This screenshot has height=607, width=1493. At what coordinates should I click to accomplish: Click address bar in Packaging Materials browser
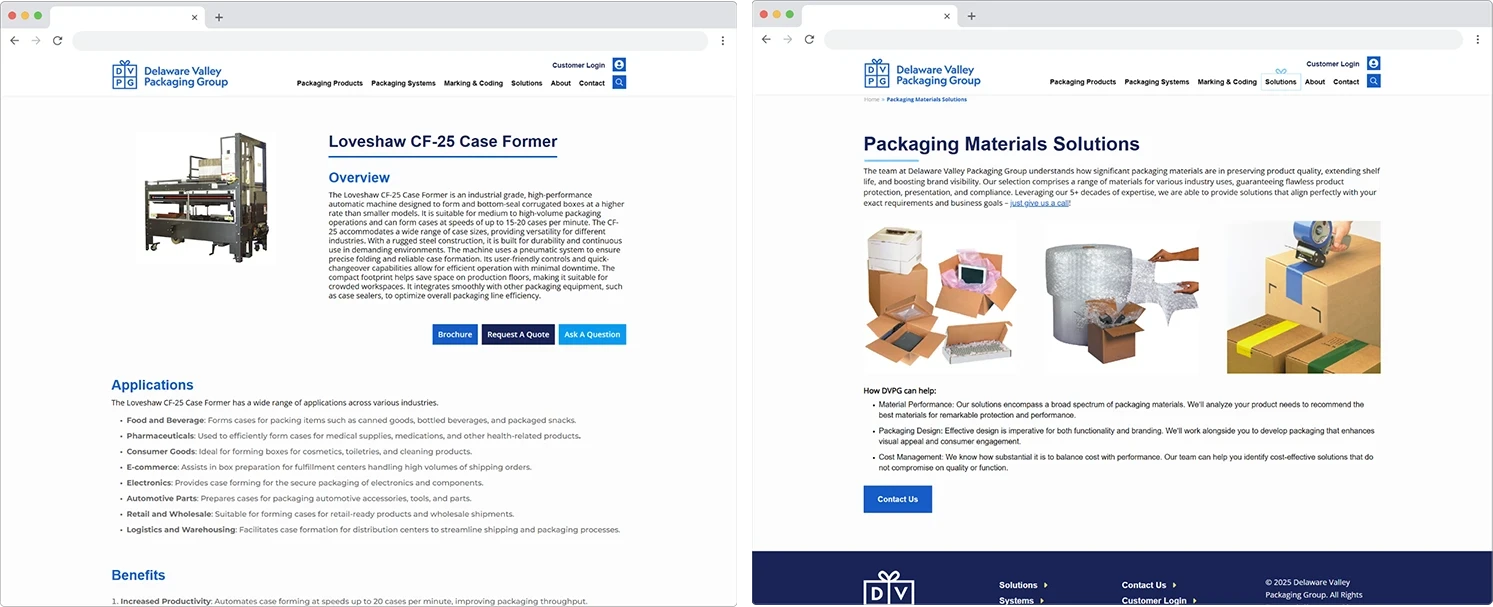tap(1143, 40)
